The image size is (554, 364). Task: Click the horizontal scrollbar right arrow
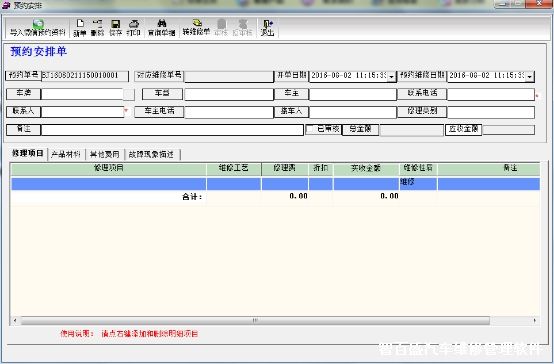(535, 321)
